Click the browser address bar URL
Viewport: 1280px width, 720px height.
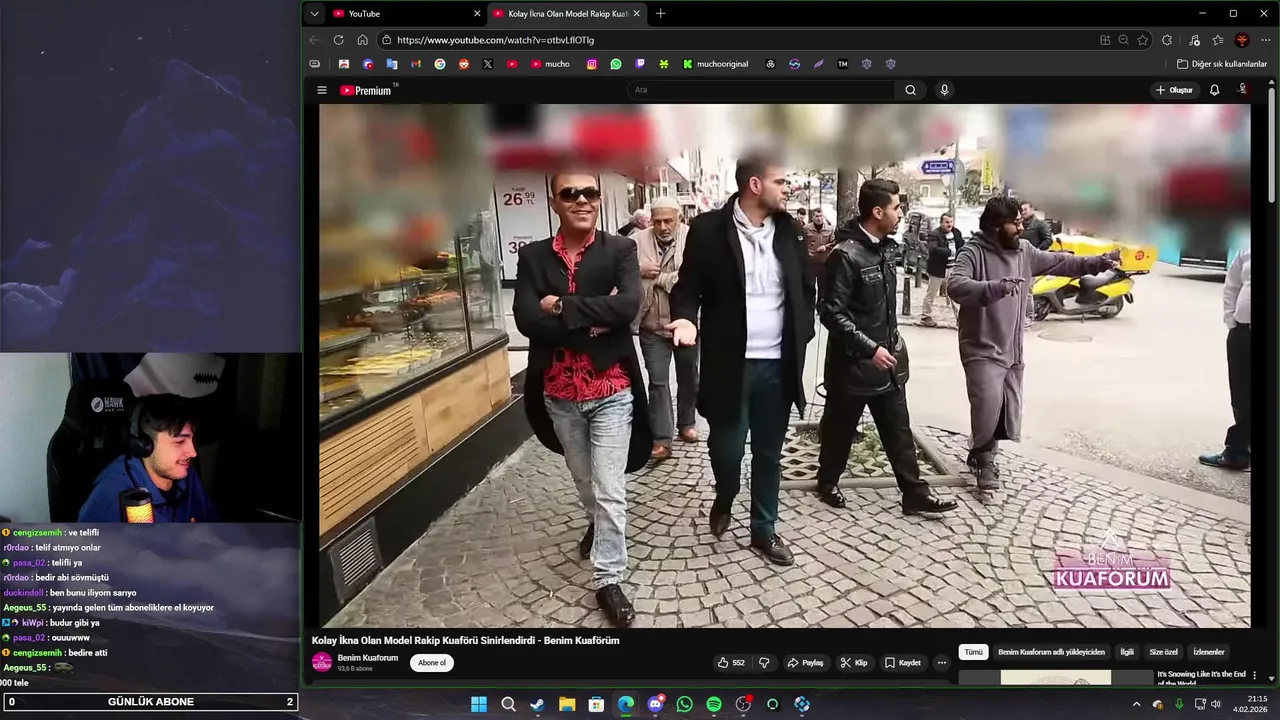(x=495, y=40)
